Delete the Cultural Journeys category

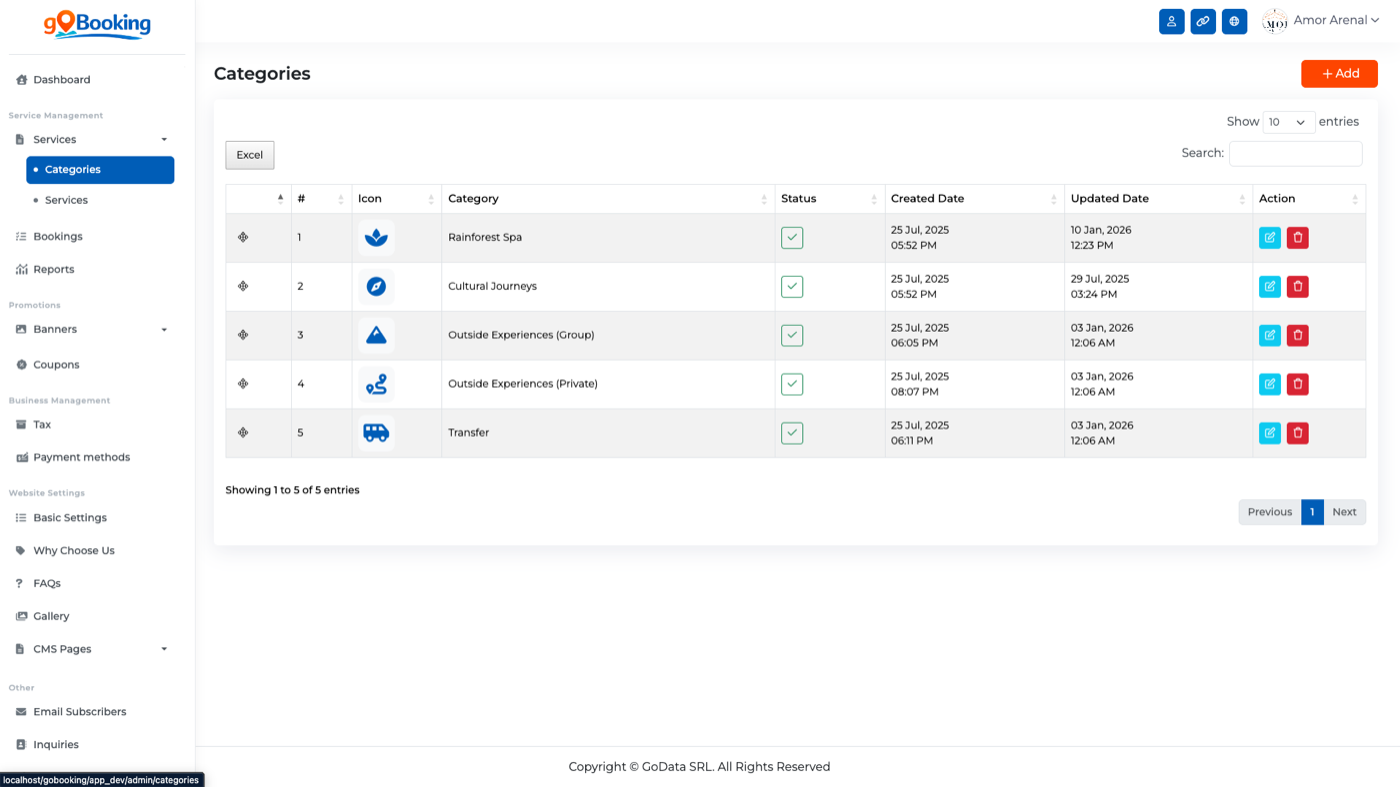pyautogui.click(x=1298, y=287)
